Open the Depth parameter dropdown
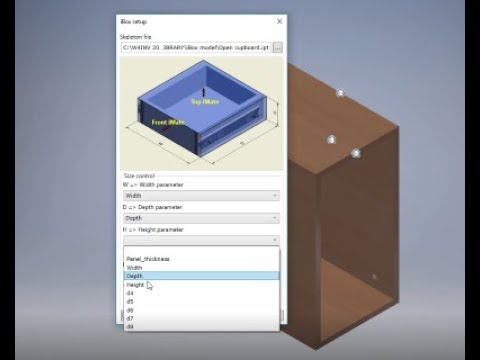The image size is (480, 360). tap(201, 218)
